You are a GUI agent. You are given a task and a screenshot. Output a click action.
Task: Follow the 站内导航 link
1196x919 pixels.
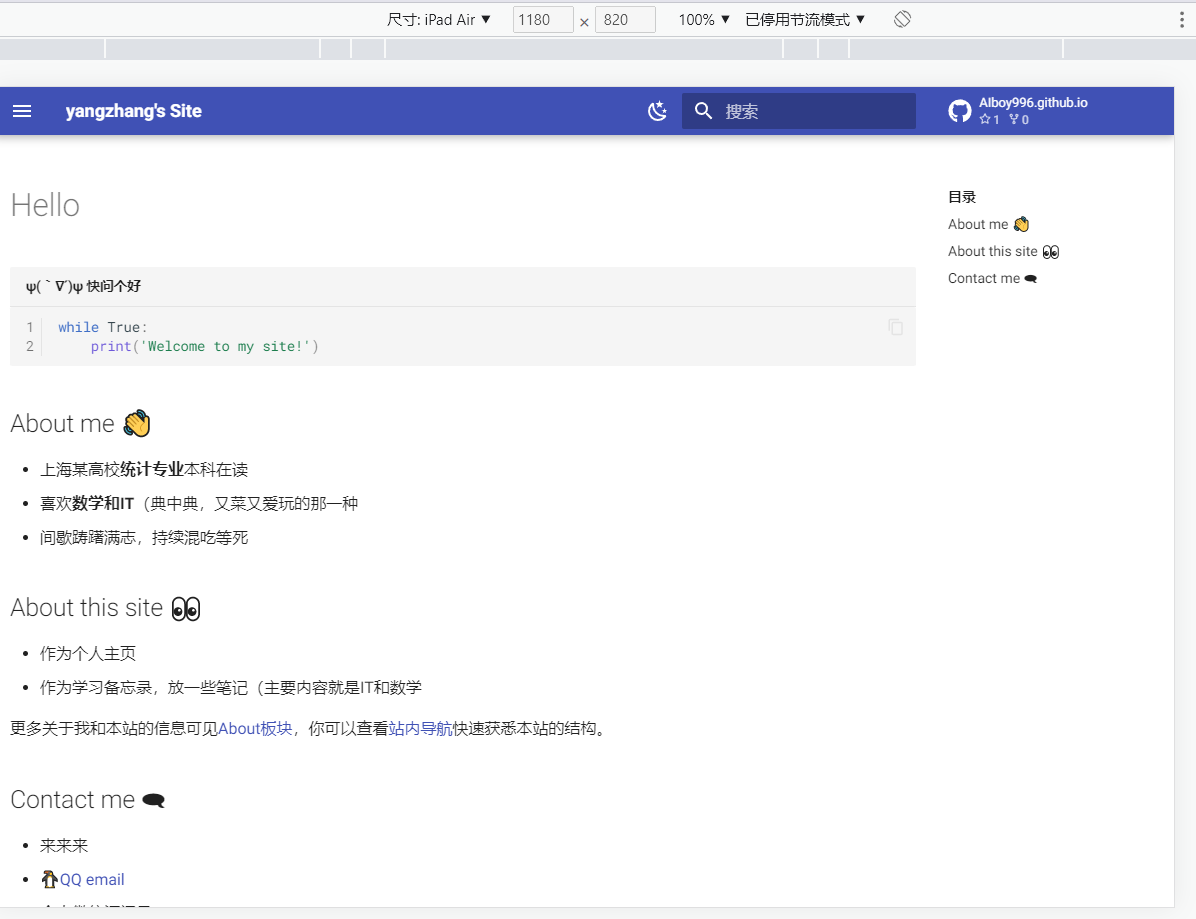click(420, 728)
